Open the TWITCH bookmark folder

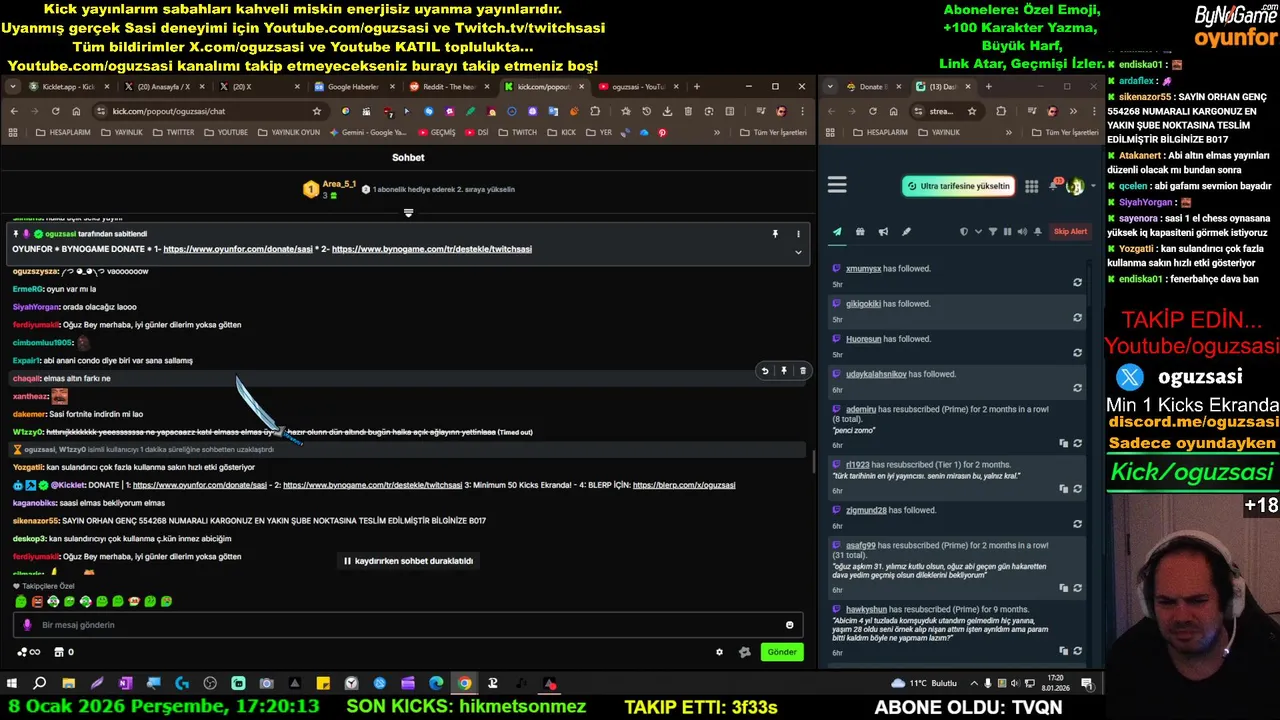pos(518,132)
